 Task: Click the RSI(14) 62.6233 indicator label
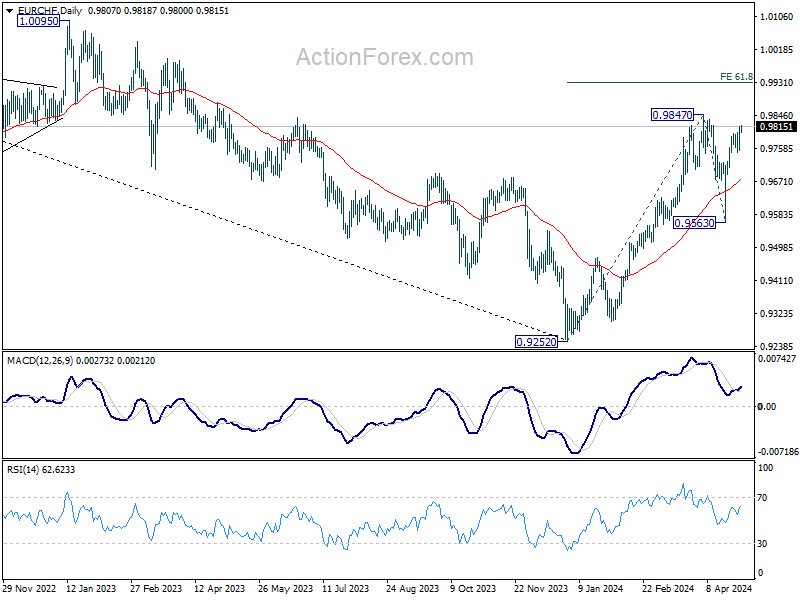[41, 469]
